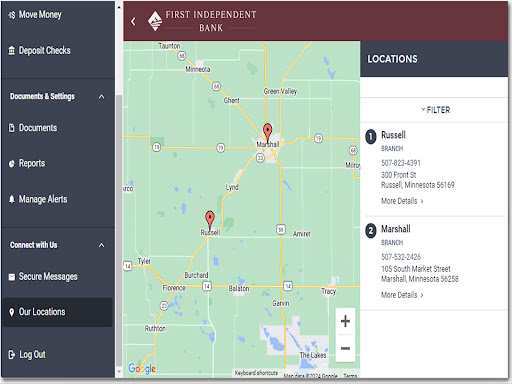Image resolution: width=512 pixels, height=384 pixels.
Task: Click the Google logo on the map
Action: pos(142,369)
